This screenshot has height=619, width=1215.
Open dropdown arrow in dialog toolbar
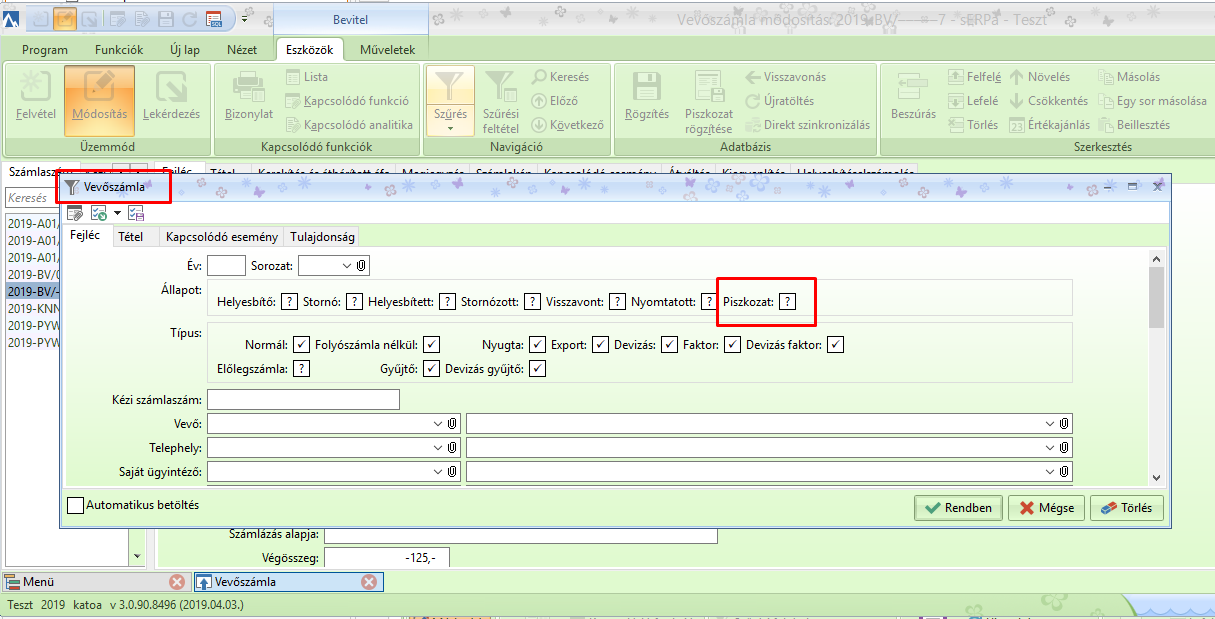(116, 212)
